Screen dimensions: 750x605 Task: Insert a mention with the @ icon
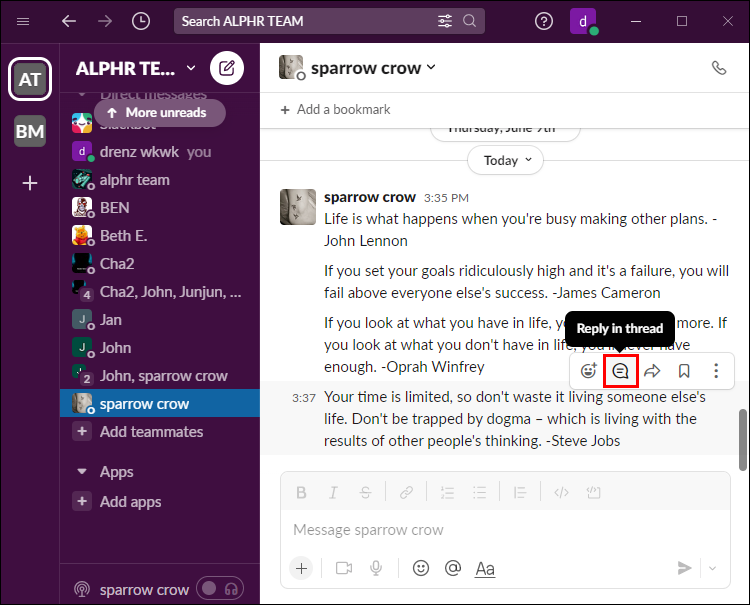pyautogui.click(x=452, y=568)
